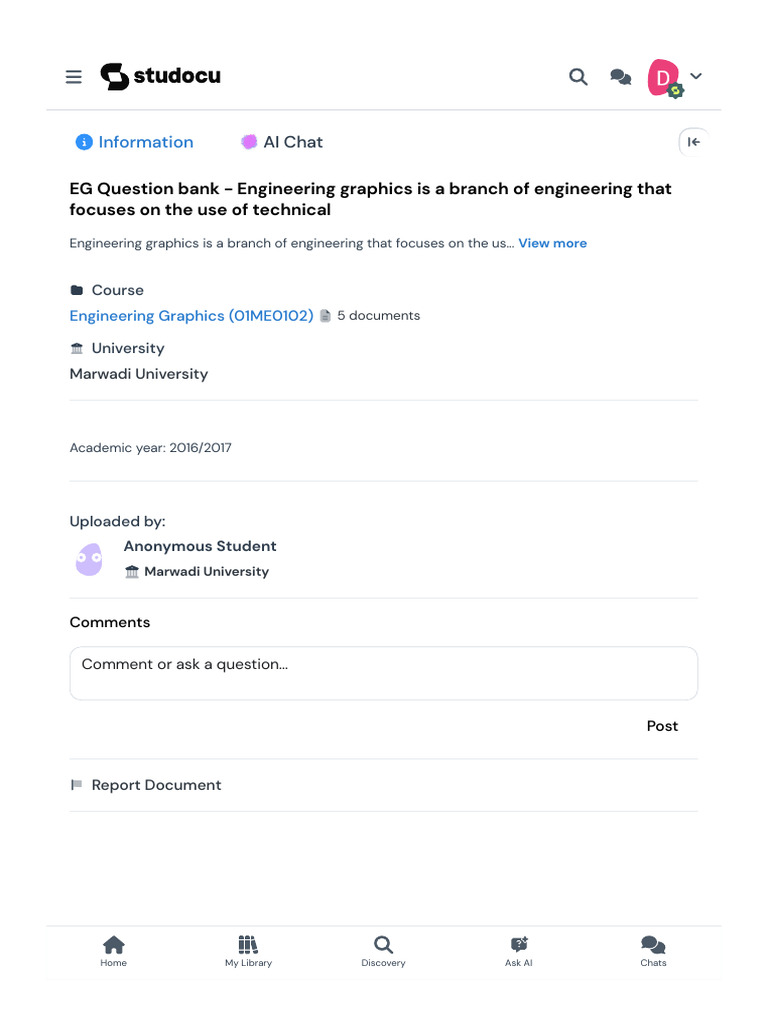Viewport: 768px width, 1024px height.
Task: Open Chats in bottom navigation
Action: click(x=653, y=951)
